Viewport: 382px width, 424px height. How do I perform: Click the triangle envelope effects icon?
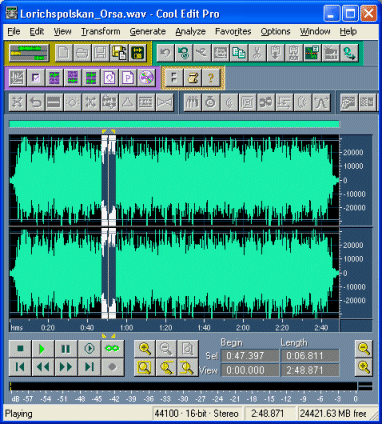[127, 102]
